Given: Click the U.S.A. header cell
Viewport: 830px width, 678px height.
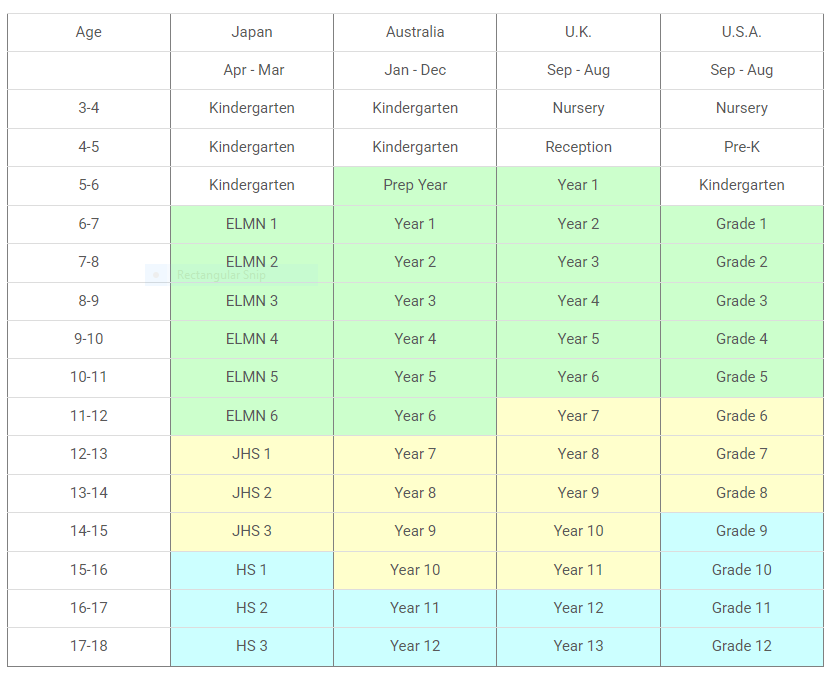Looking at the screenshot, I should (x=742, y=32).
